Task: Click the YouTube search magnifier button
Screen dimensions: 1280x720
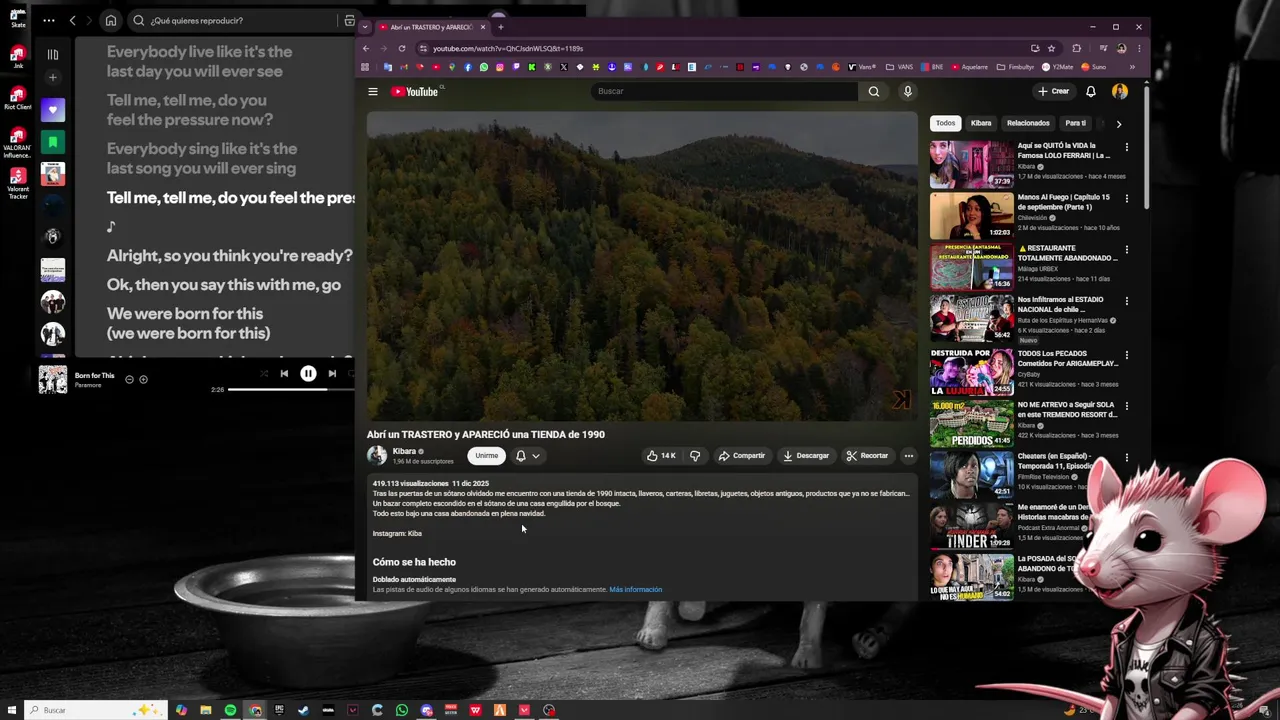Action: [x=874, y=91]
